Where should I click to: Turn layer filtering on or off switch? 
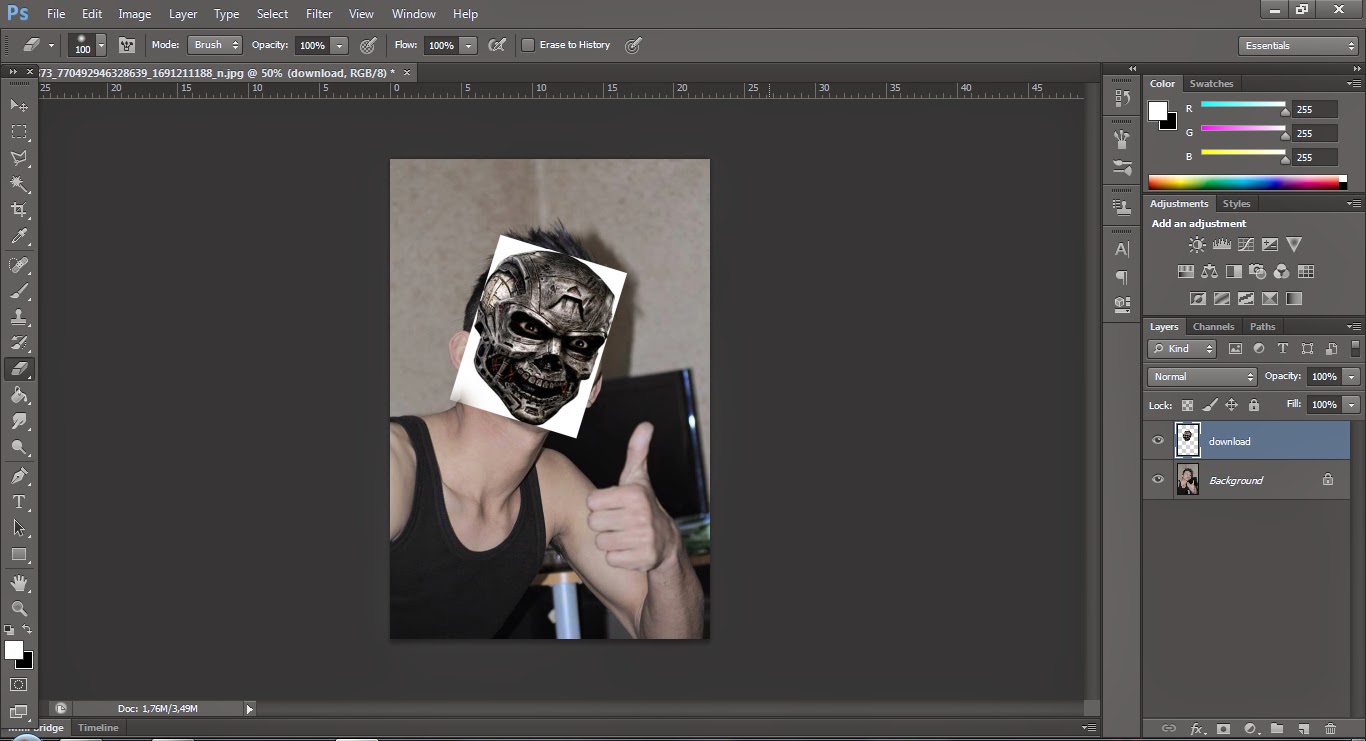[1355, 349]
